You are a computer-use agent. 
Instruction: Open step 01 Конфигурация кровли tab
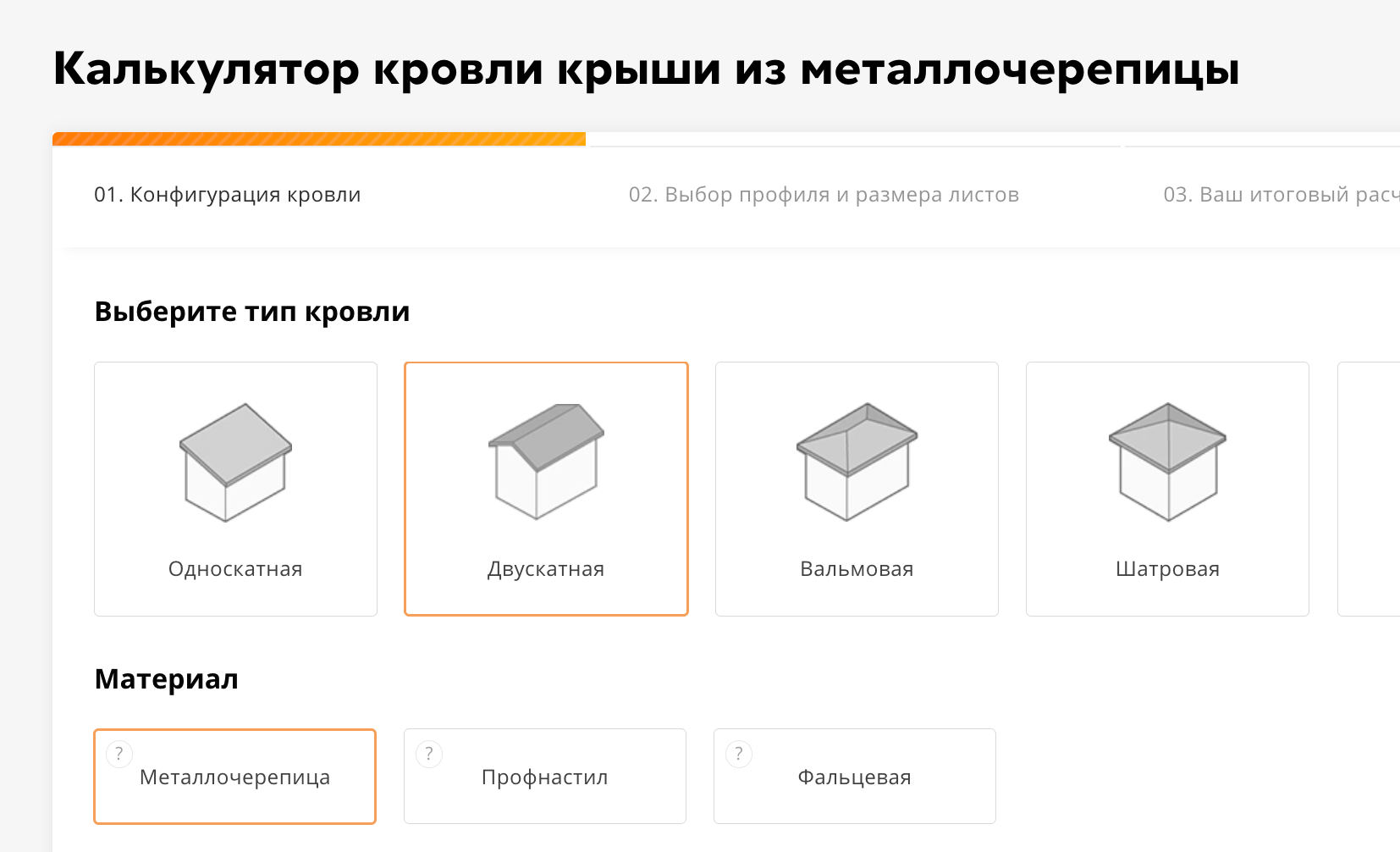[x=228, y=195]
